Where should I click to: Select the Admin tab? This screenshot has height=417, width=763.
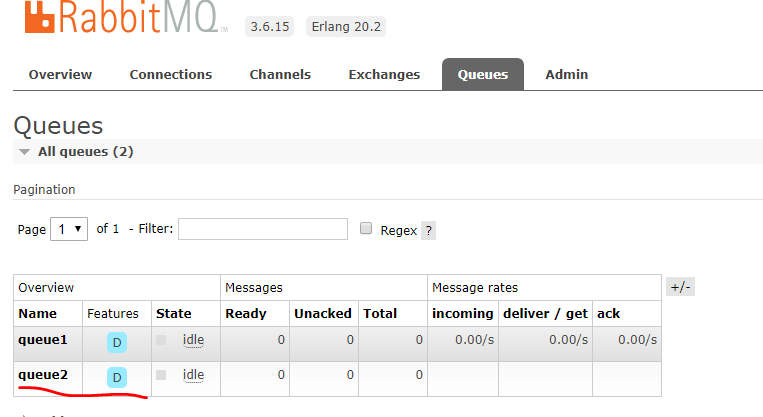click(x=566, y=75)
